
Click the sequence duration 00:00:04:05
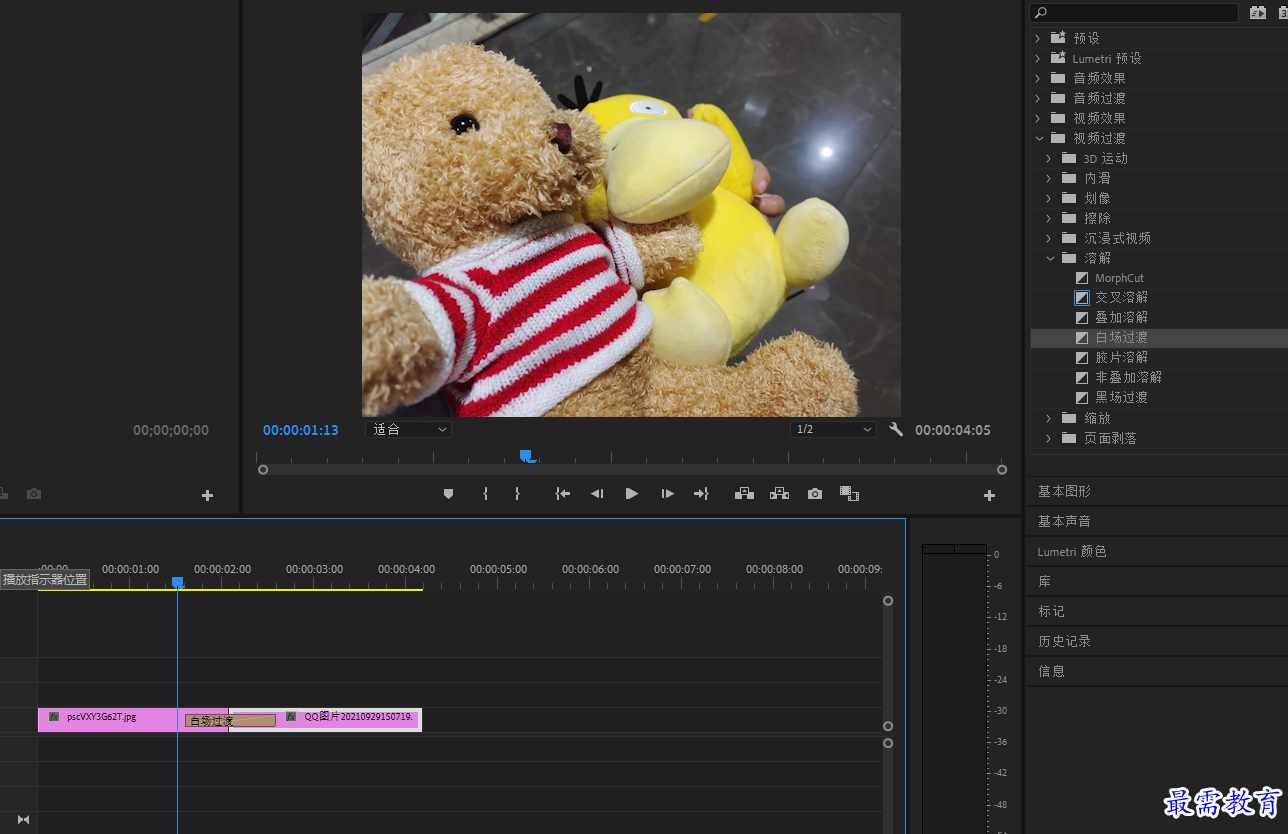[x=953, y=430]
